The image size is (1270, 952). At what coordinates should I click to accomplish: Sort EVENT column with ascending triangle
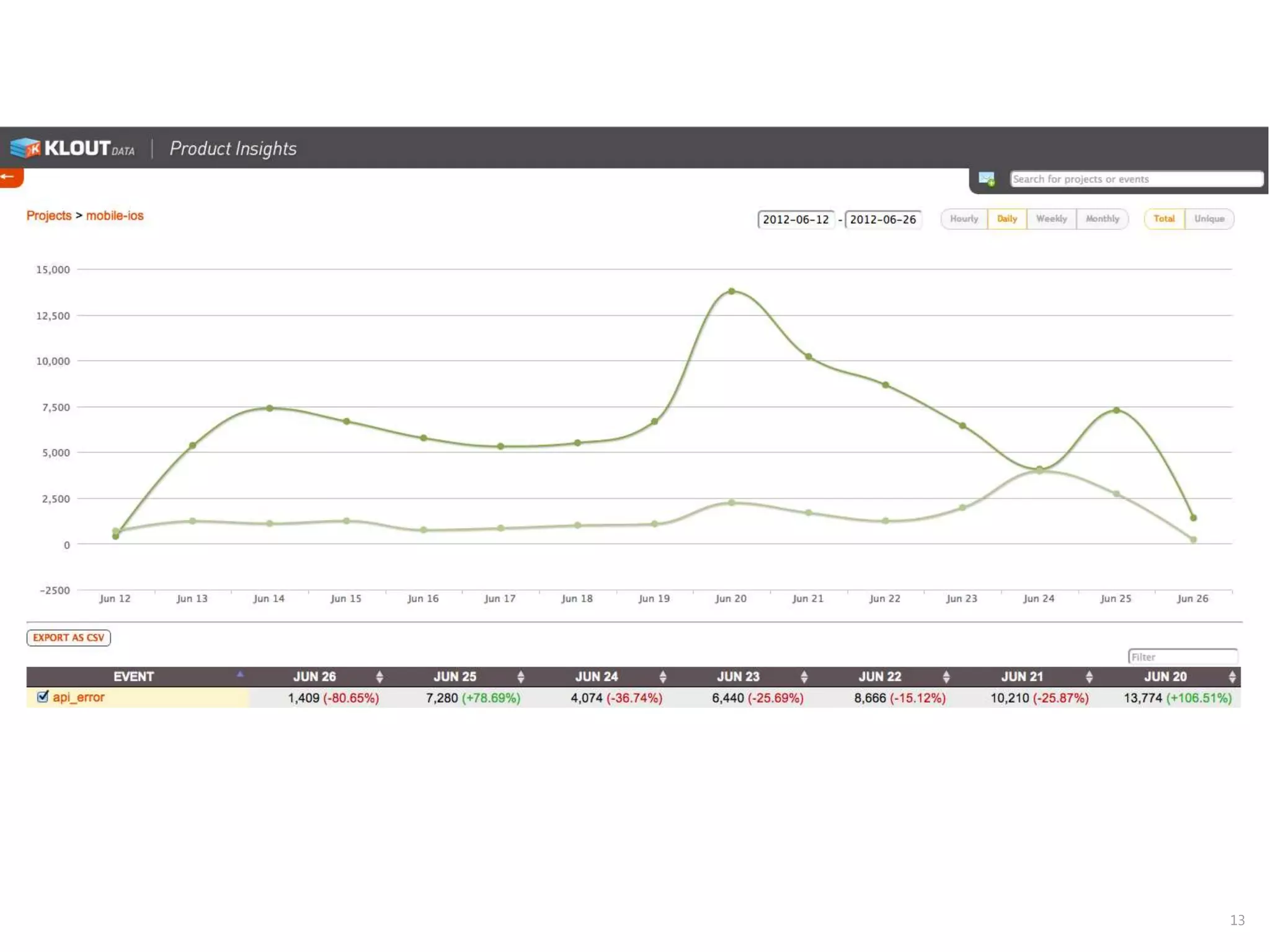coord(240,674)
